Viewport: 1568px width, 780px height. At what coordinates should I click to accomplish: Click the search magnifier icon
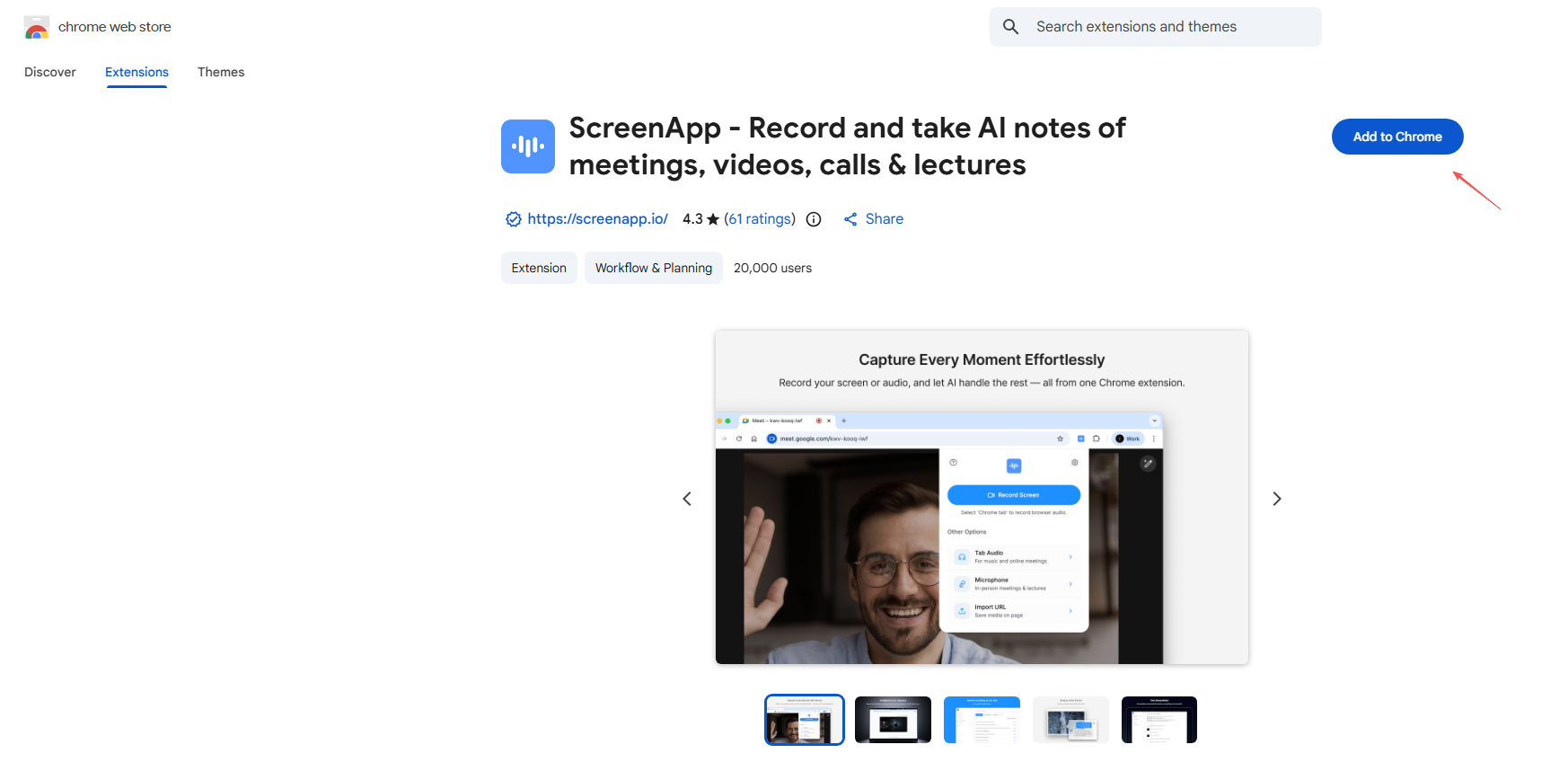tap(1010, 27)
